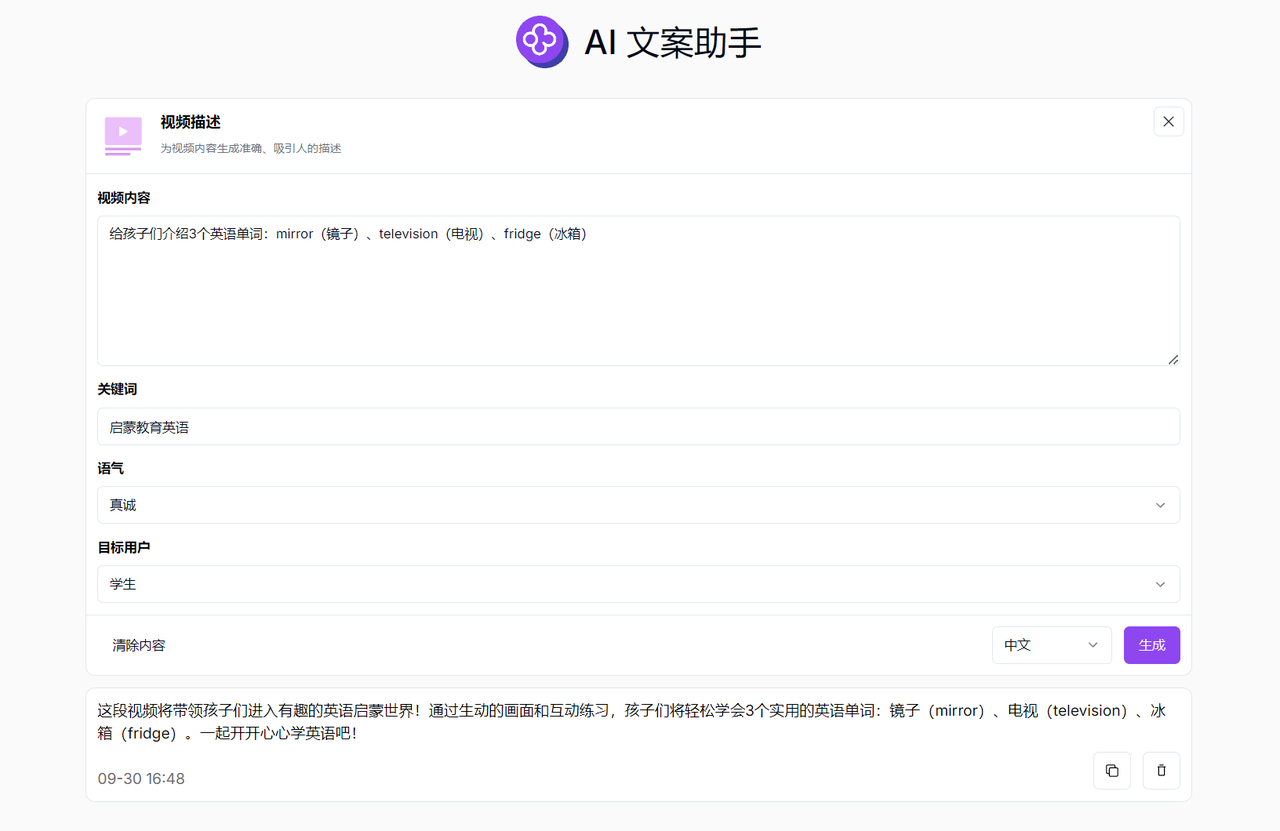This screenshot has height=831, width=1280.
Task: Focus the 视频内容 text area
Action: click(638, 290)
